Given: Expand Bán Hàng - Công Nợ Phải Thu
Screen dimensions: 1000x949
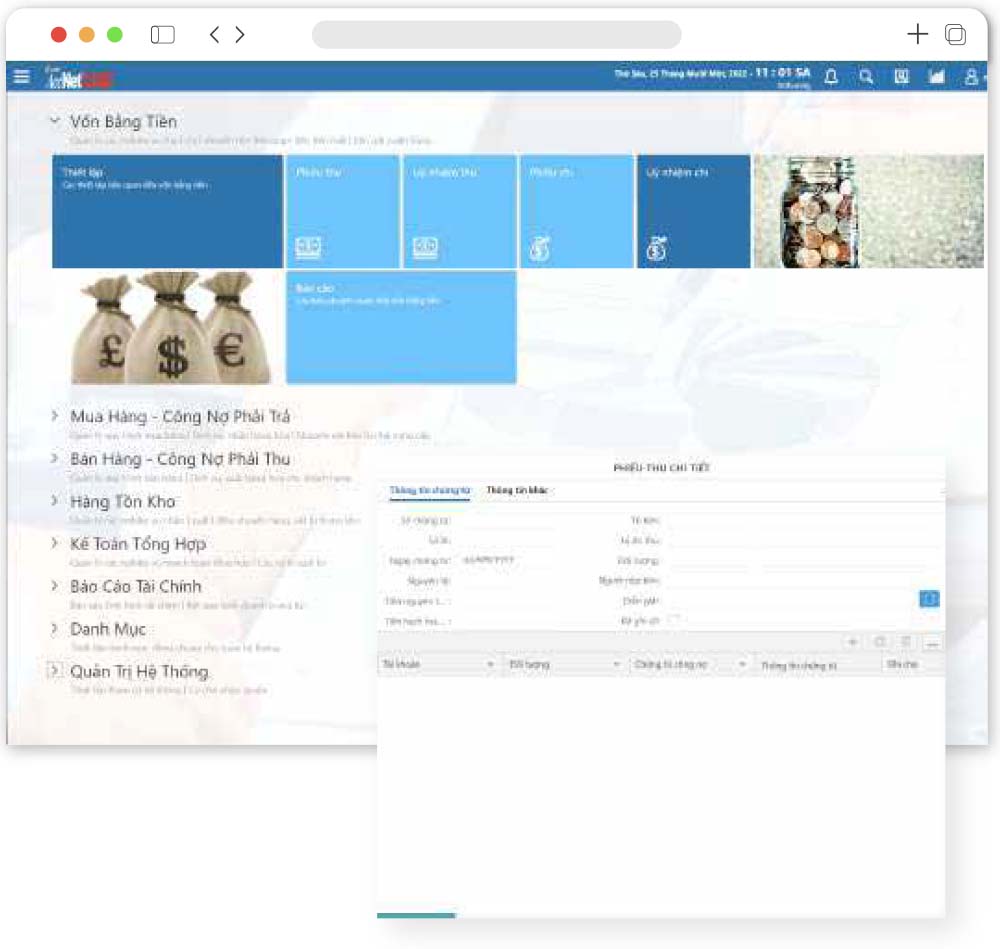Looking at the screenshot, I should (x=55, y=458).
